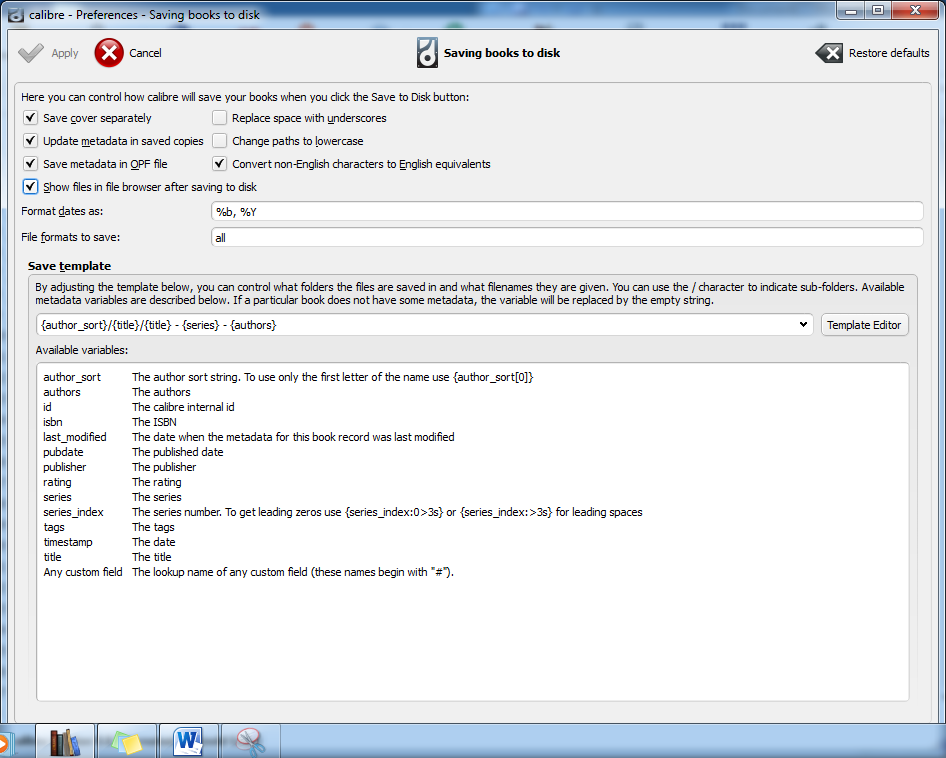Image resolution: width=946 pixels, height=758 pixels.
Task: Select the title variable name
Action: click(x=52, y=557)
